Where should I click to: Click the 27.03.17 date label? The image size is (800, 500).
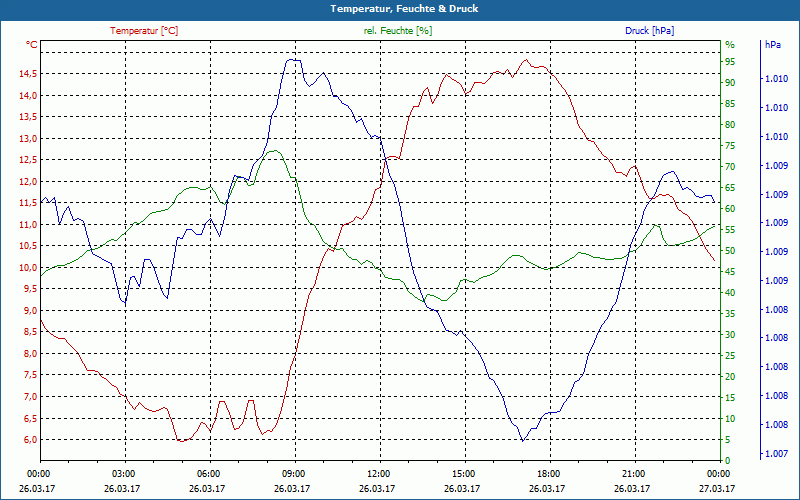point(718,488)
